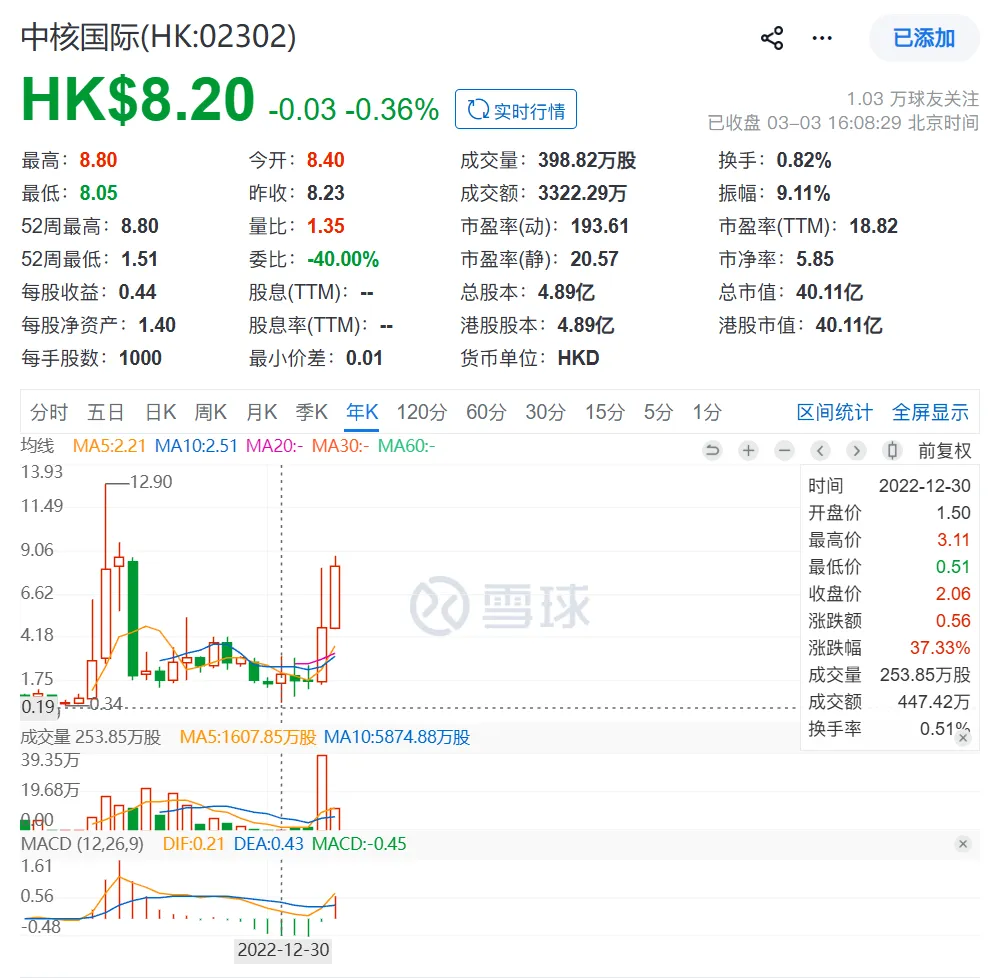Move chart left with the chevron icon
The height and width of the screenshot is (978, 999).
(821, 451)
